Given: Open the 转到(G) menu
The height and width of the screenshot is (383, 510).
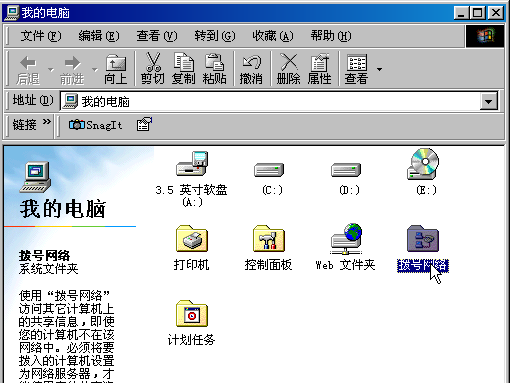Looking at the screenshot, I should 215,36.
